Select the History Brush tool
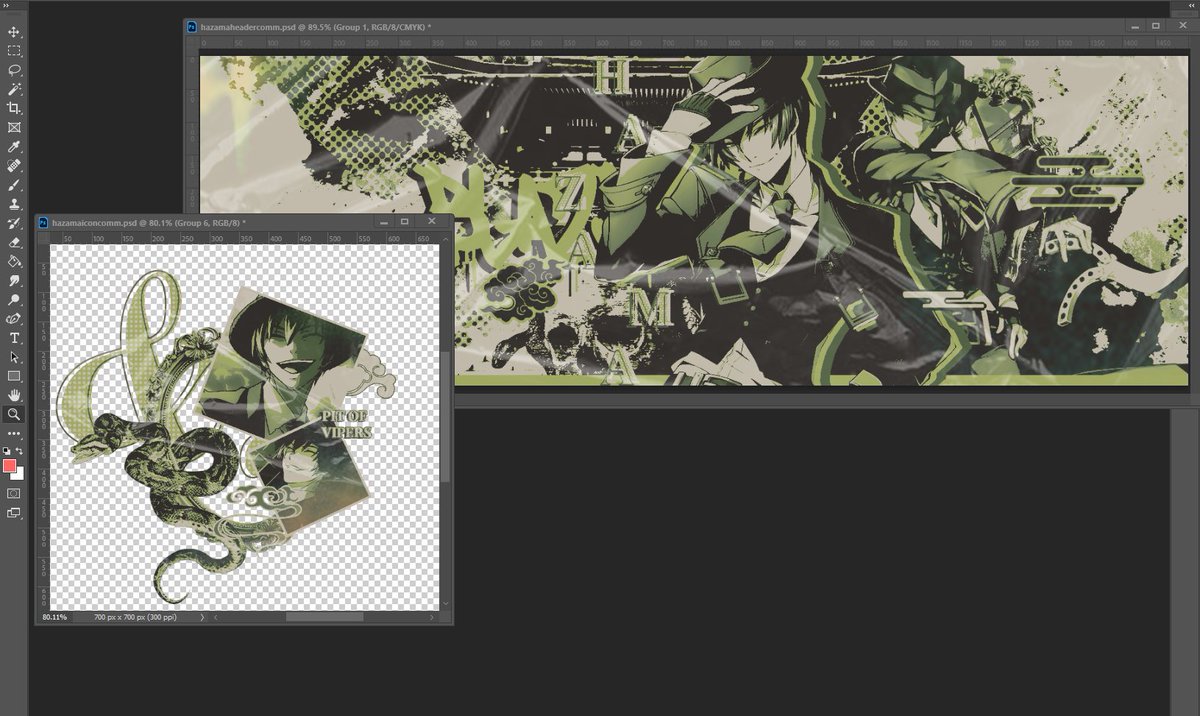This screenshot has width=1200, height=716. pyautogui.click(x=14, y=223)
